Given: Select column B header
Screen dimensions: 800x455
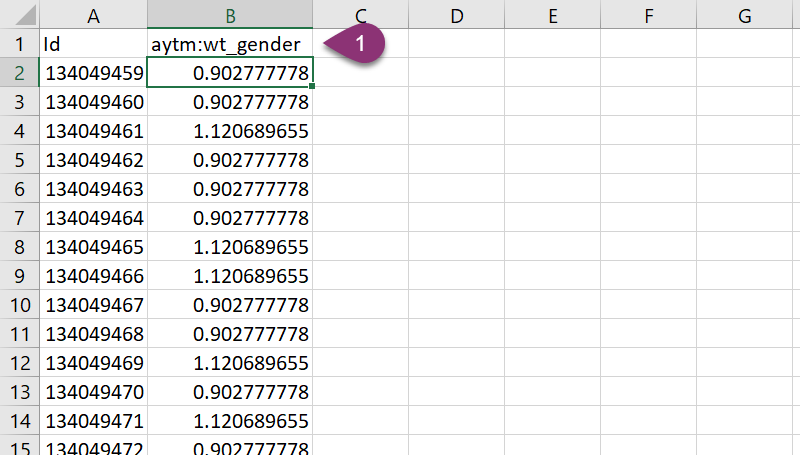Looking at the screenshot, I should click(x=230, y=15).
